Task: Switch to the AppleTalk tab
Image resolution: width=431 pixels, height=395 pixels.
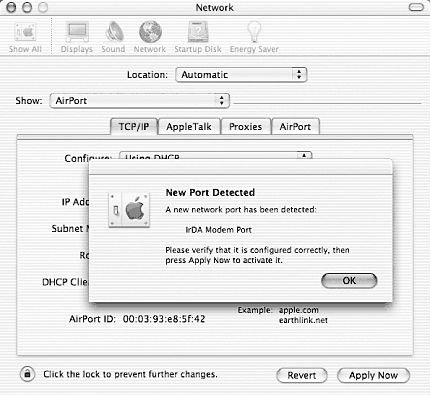Action: (x=189, y=127)
